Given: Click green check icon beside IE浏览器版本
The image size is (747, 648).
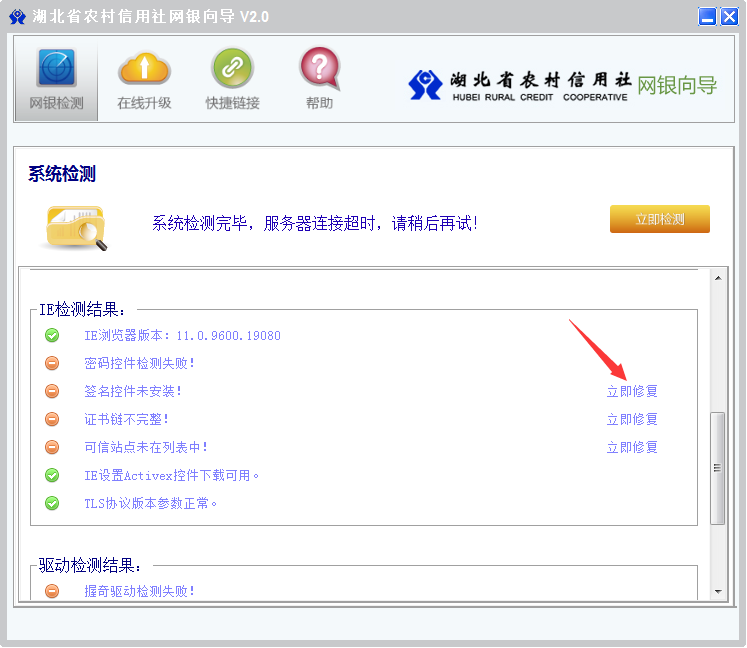Looking at the screenshot, I should [x=52, y=336].
